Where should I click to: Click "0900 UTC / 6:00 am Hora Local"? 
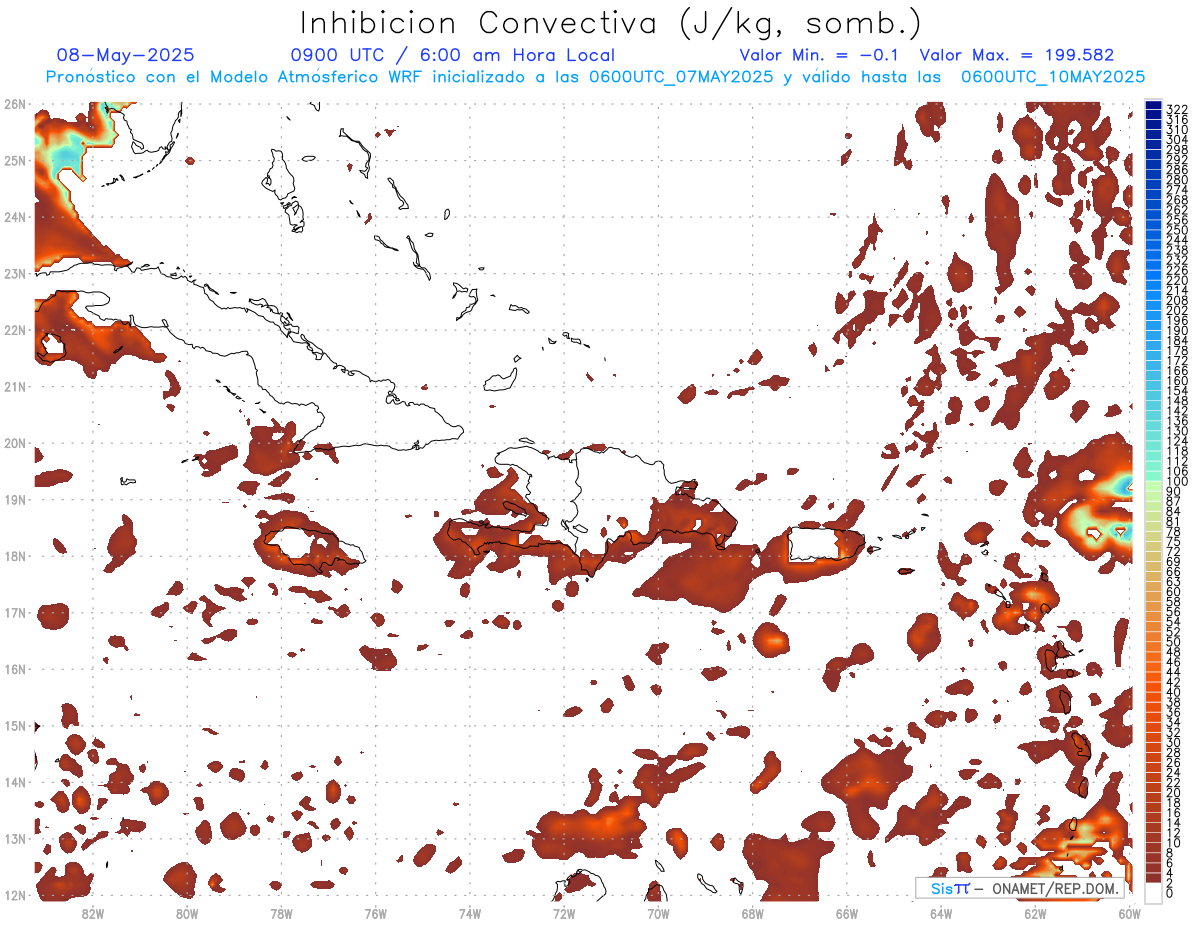pyautogui.click(x=452, y=55)
